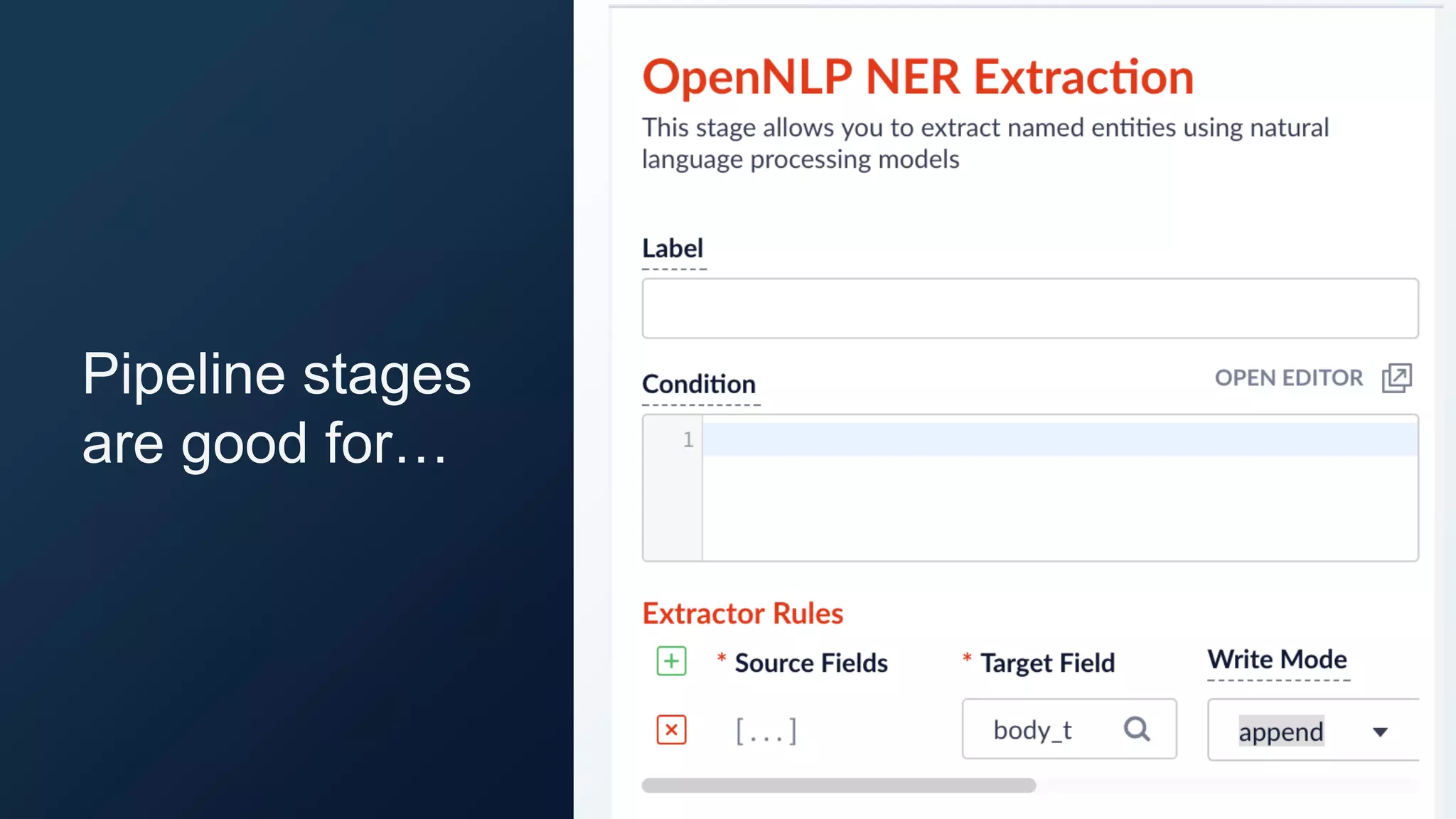Viewport: 1456px width, 819px height.
Task: Click the magnifier in Target Field box
Action: click(1137, 729)
